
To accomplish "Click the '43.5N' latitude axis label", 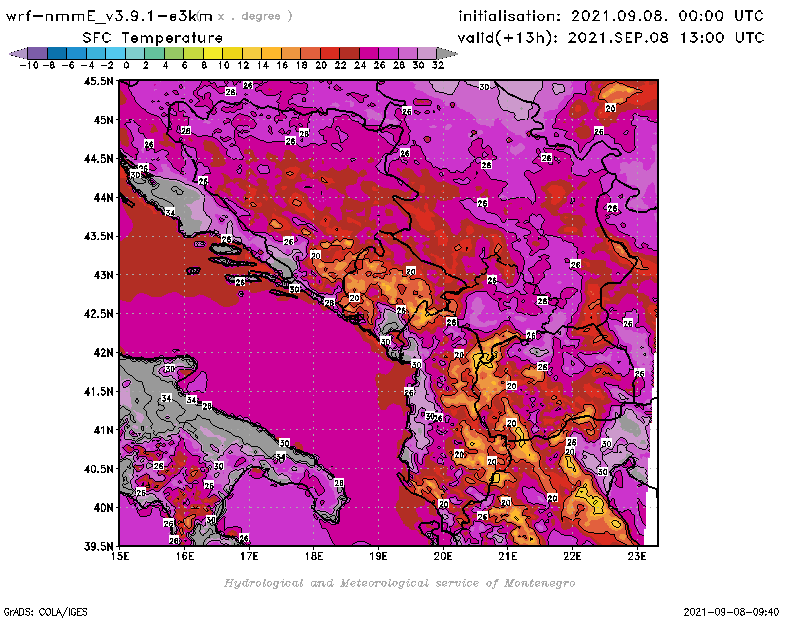I will click(x=98, y=236).
